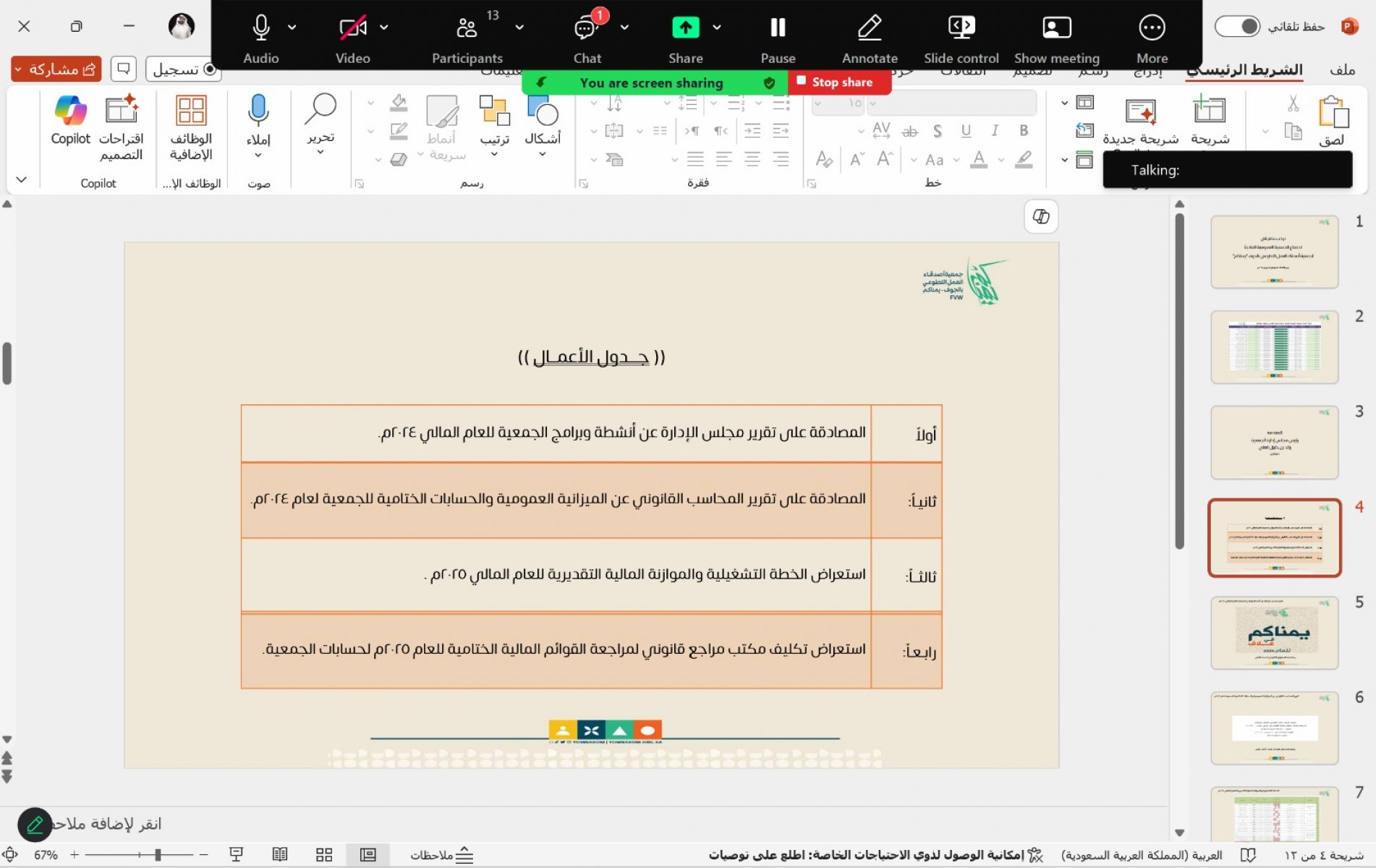Viewport: 1376px width, 868px height.
Task: Toggle text Shadow (S)
Action: [x=938, y=131]
